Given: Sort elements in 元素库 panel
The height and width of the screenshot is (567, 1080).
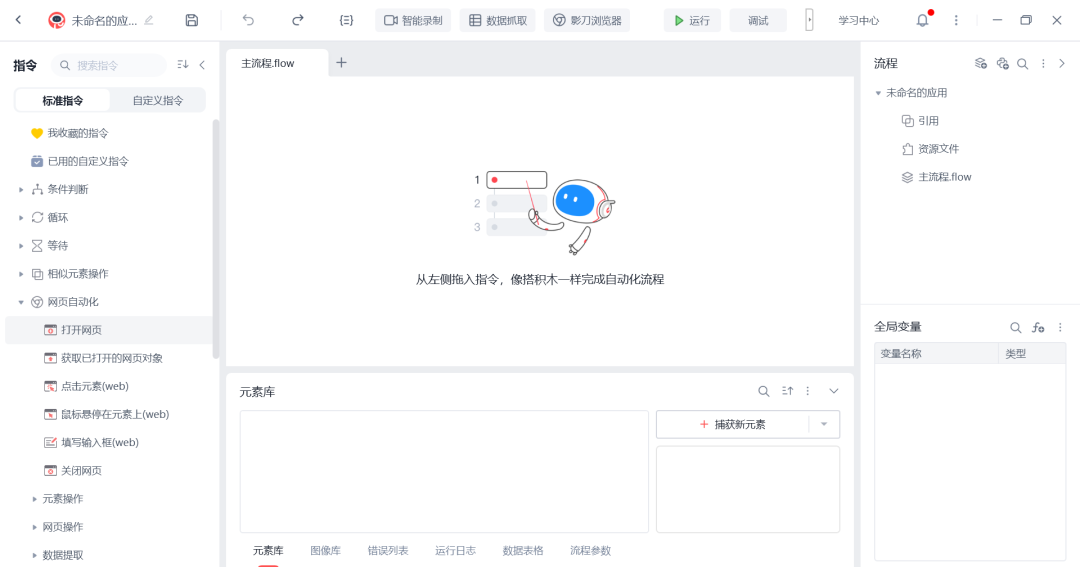Looking at the screenshot, I should [787, 391].
